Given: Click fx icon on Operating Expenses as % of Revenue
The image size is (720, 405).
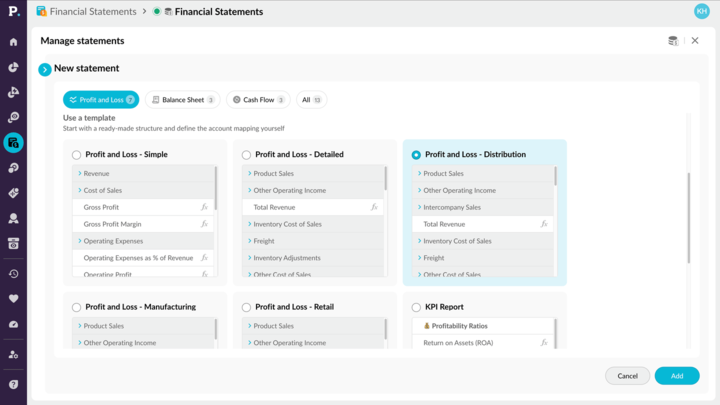Looking at the screenshot, I should 204,258.
